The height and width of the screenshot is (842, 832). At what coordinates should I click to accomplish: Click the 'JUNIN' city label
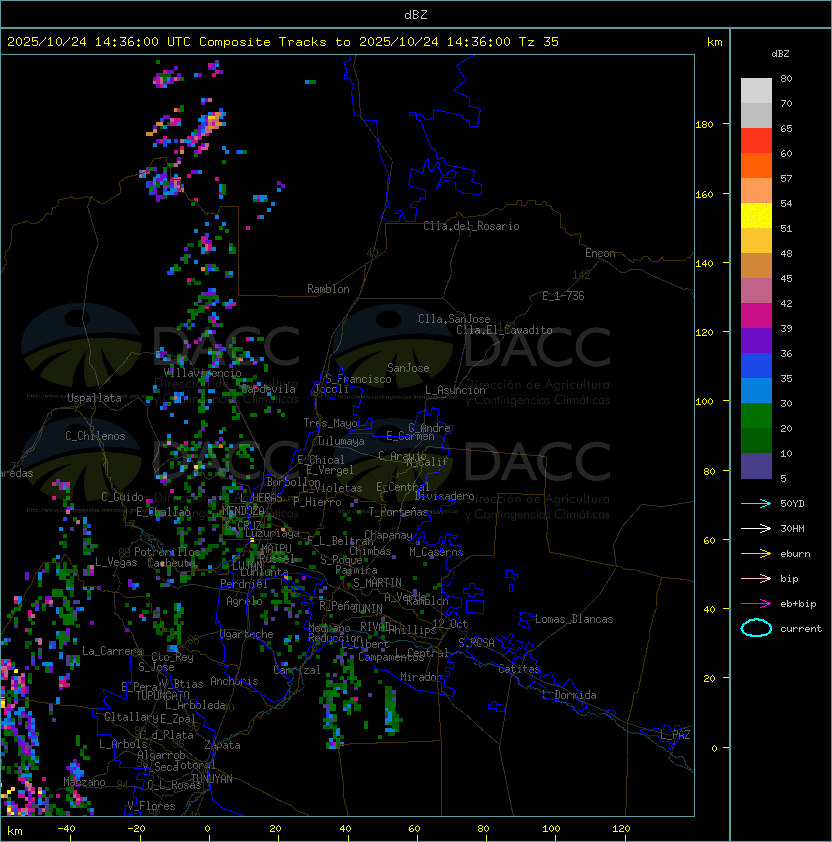pos(367,608)
